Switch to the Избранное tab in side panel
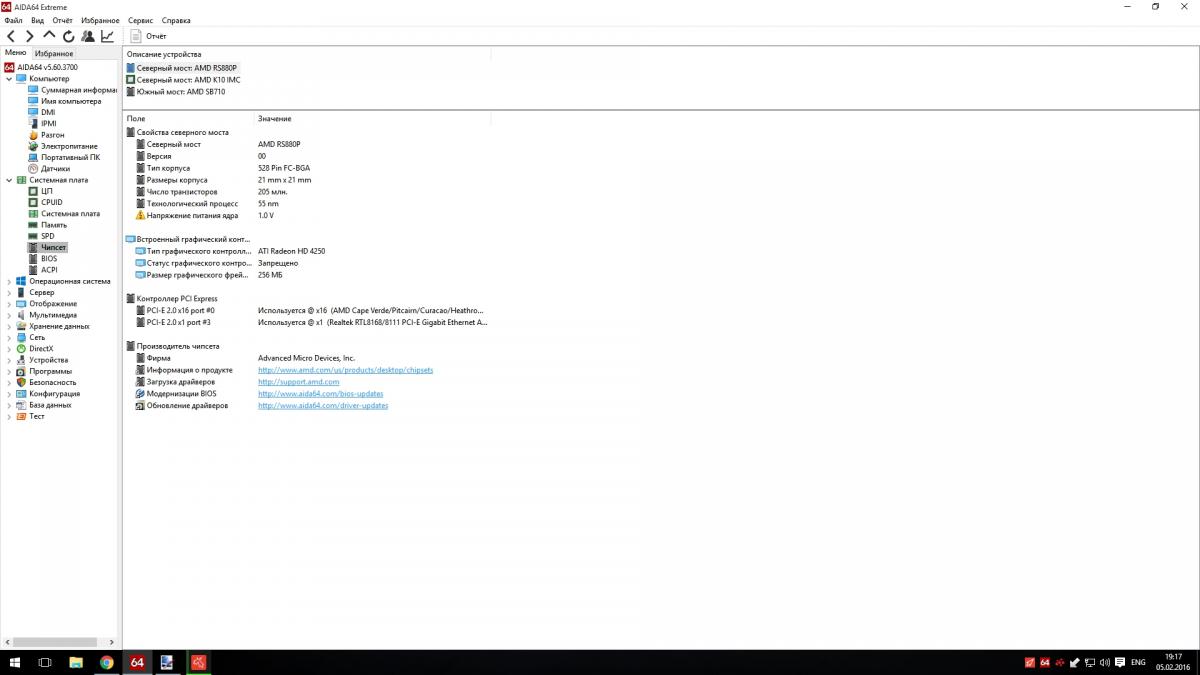Viewport: 1200px width, 675px height. (x=54, y=53)
